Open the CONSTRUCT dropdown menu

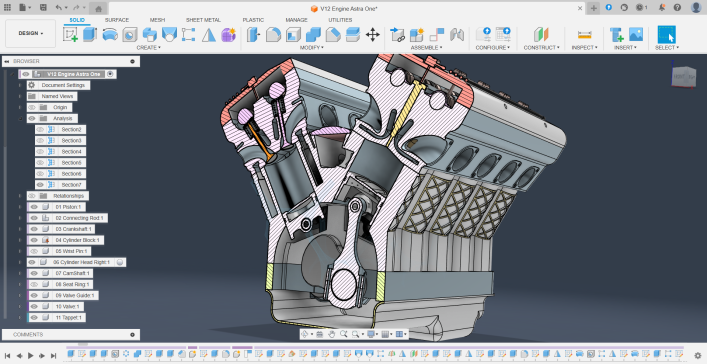click(x=542, y=47)
